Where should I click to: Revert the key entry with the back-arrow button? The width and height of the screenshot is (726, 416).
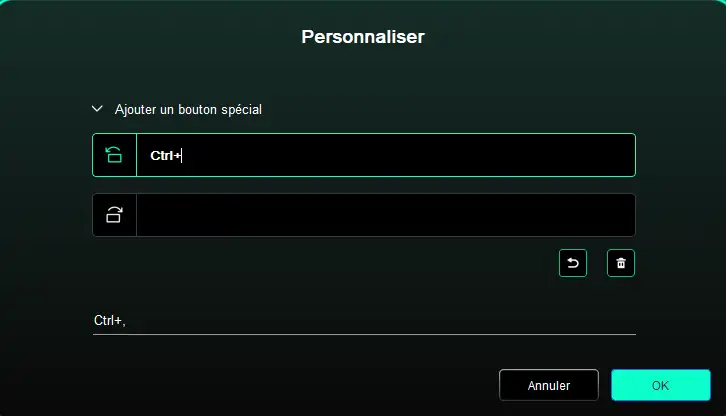(x=573, y=263)
